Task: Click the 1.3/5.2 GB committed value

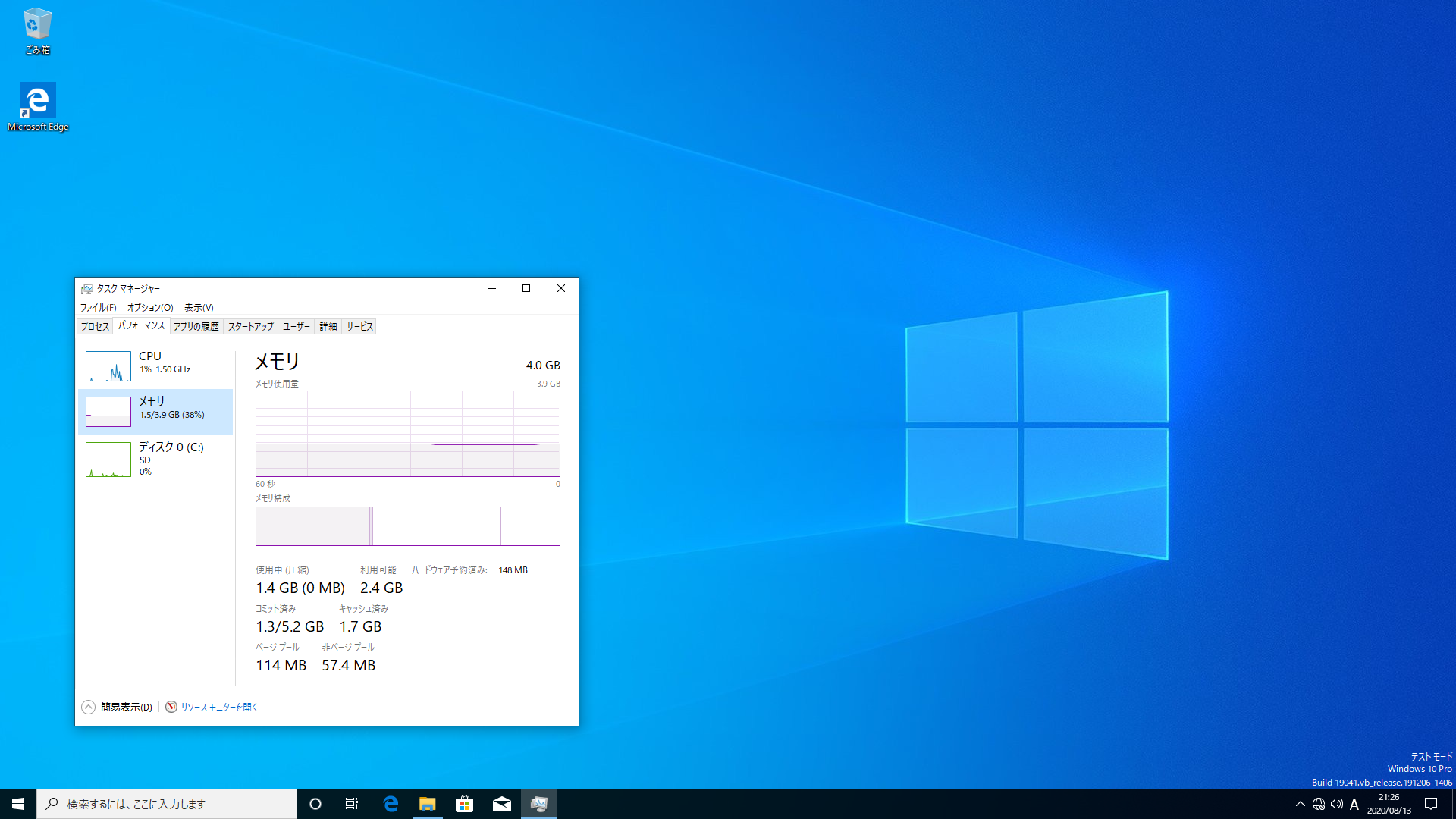Action: click(290, 627)
